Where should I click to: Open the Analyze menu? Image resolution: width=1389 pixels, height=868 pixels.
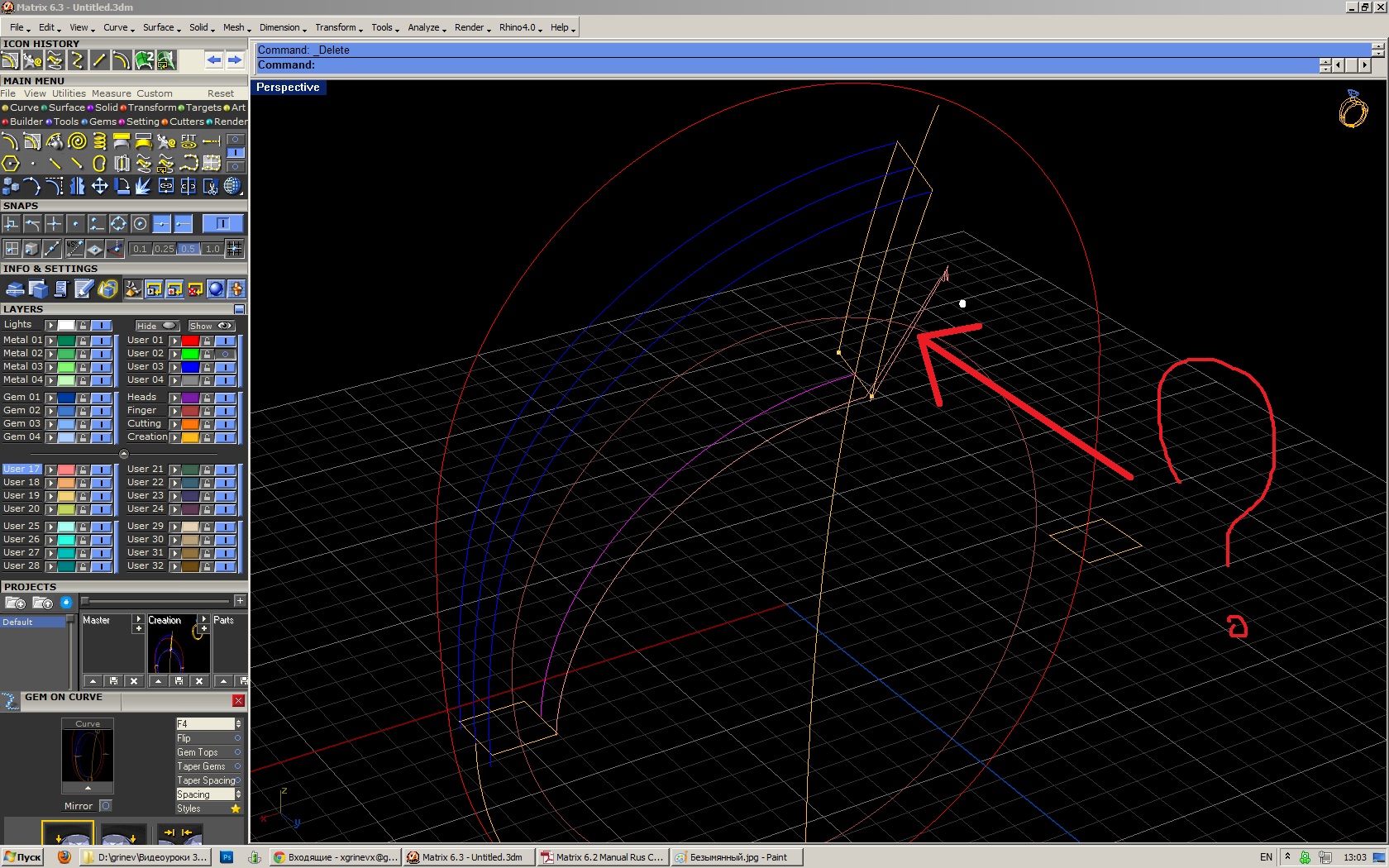427,27
